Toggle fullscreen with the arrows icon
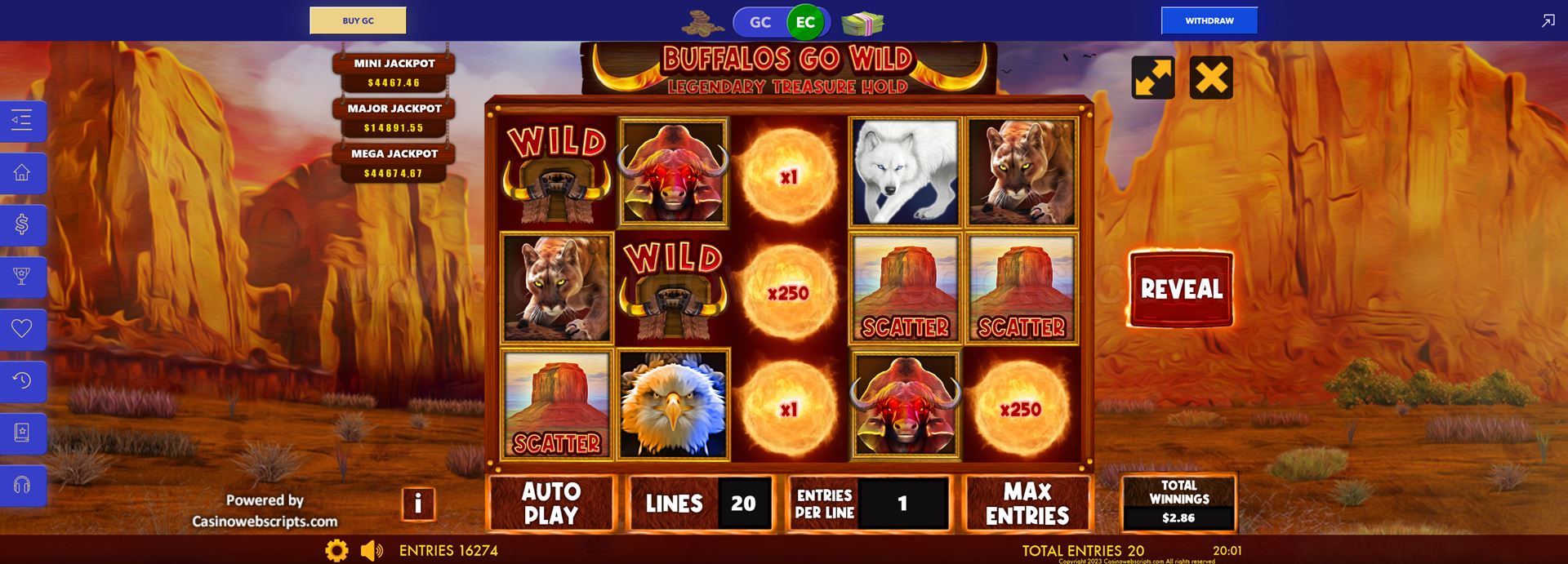The image size is (1568, 564). (x=1152, y=78)
